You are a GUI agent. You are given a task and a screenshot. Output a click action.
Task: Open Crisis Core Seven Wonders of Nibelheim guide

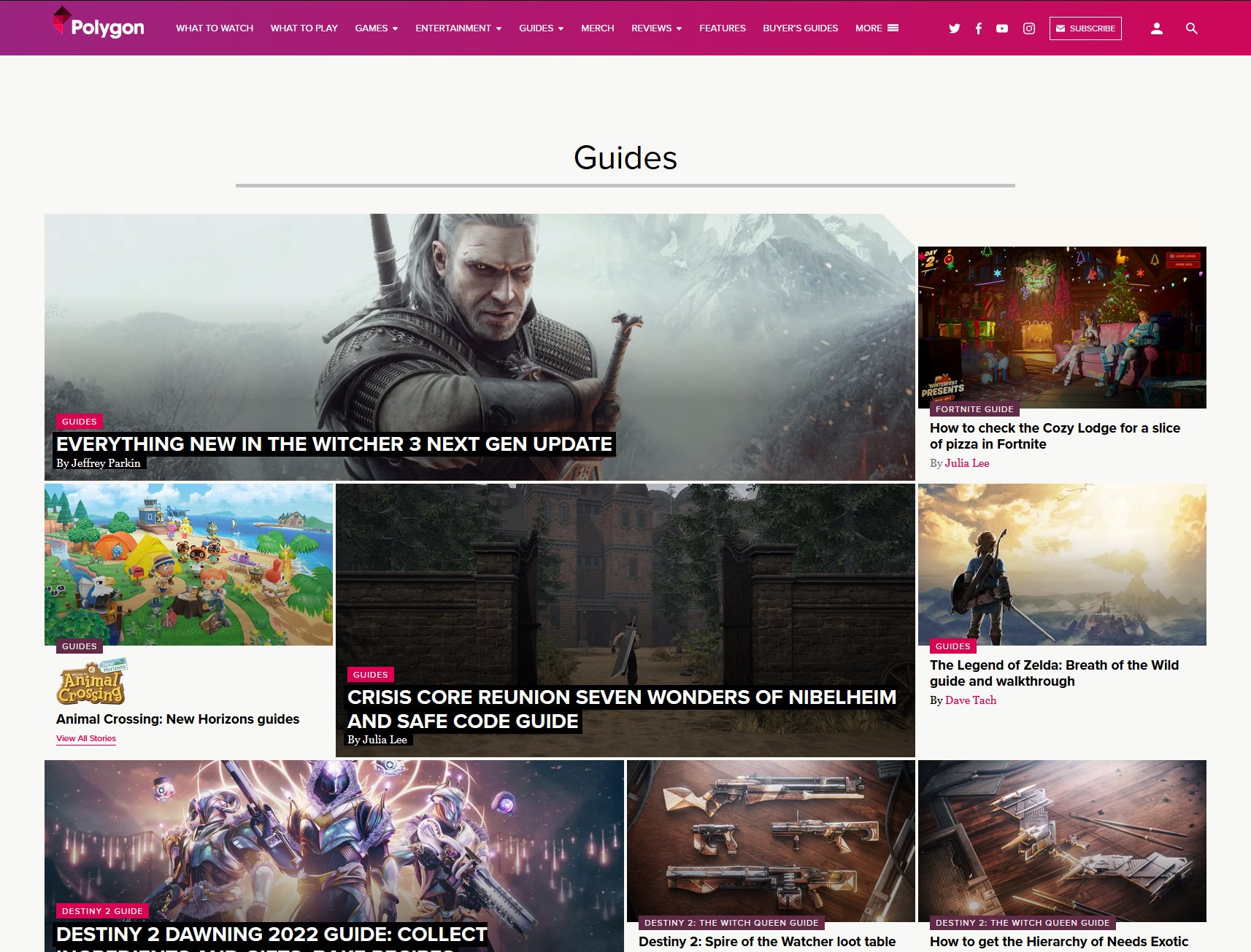[621, 709]
